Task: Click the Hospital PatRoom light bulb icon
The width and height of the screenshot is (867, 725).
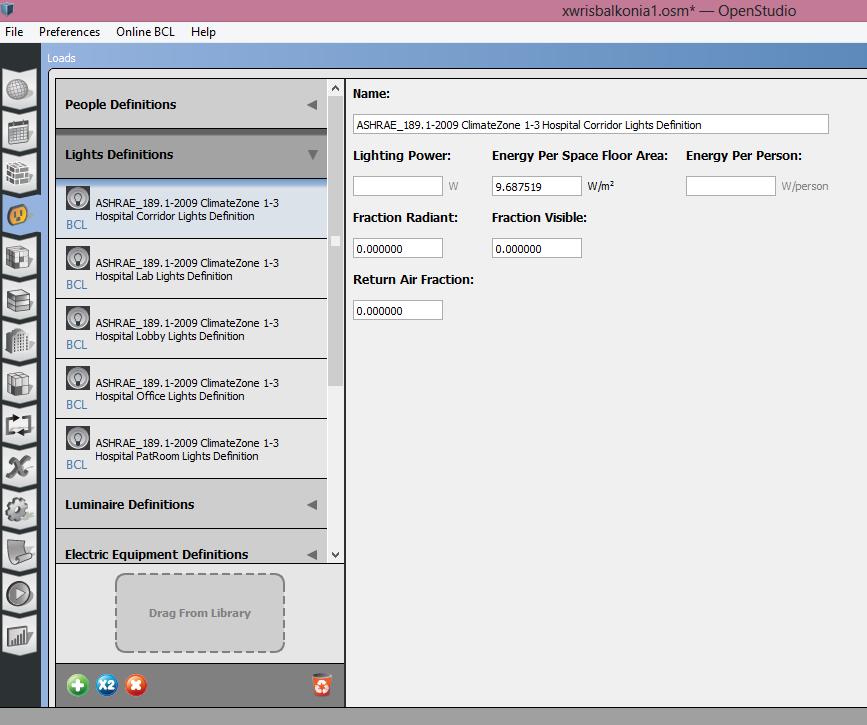Action: point(78,438)
